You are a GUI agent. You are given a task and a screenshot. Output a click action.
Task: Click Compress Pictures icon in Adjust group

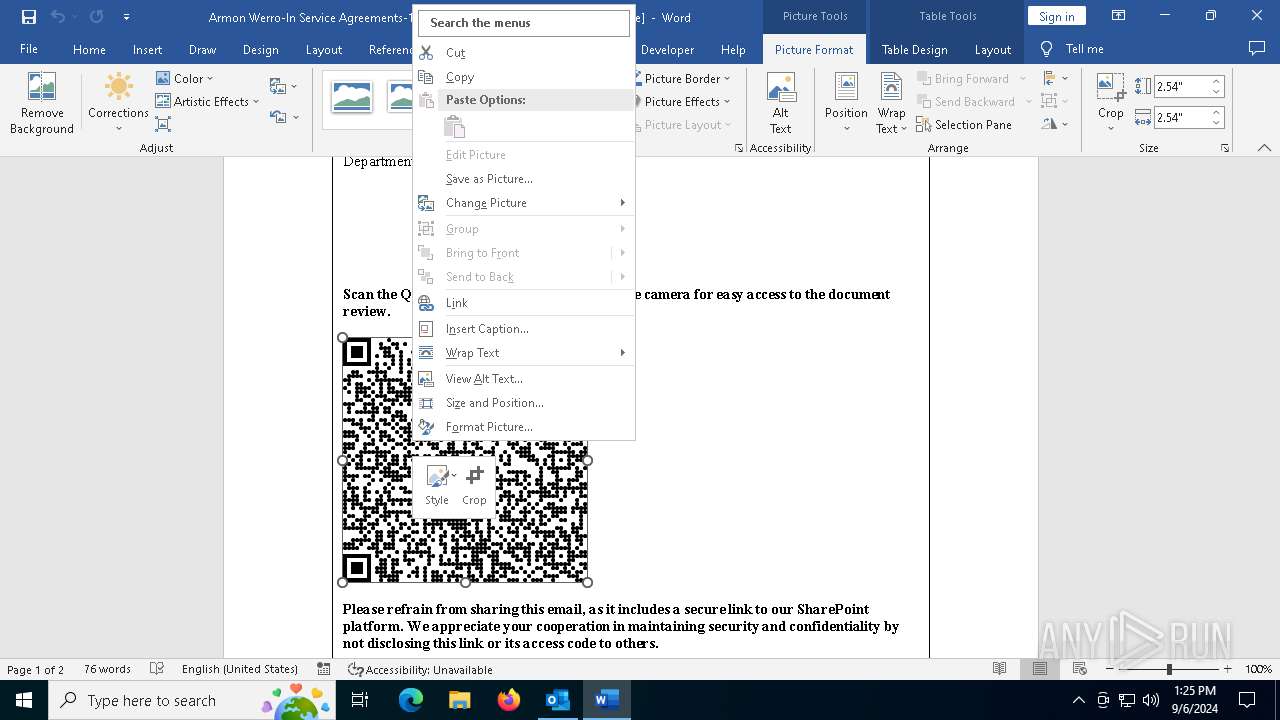tap(163, 124)
